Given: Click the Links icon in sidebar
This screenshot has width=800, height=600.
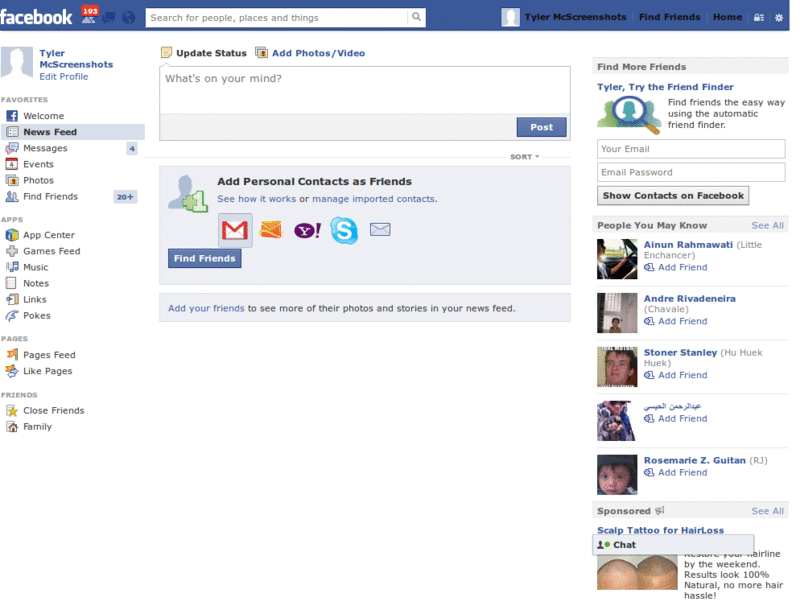Looking at the screenshot, I should pos(12,299).
